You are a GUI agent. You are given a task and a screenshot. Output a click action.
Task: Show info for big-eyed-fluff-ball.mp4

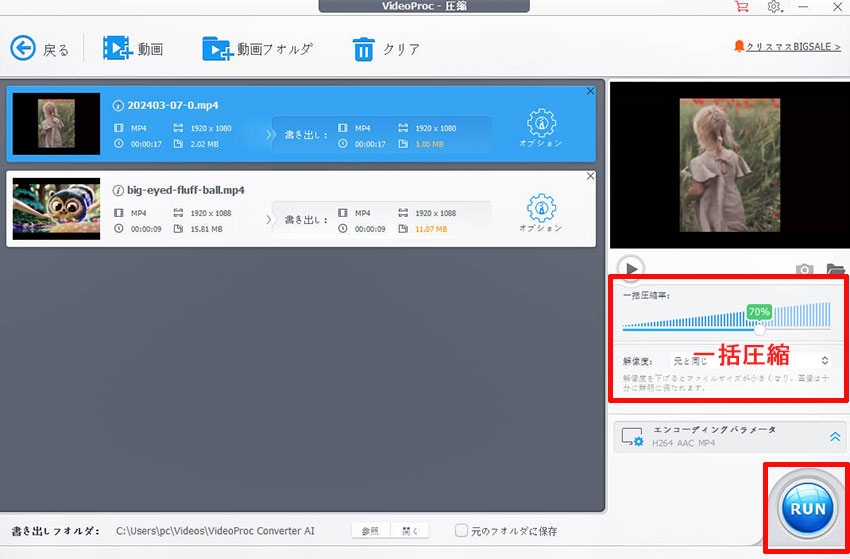pos(118,190)
